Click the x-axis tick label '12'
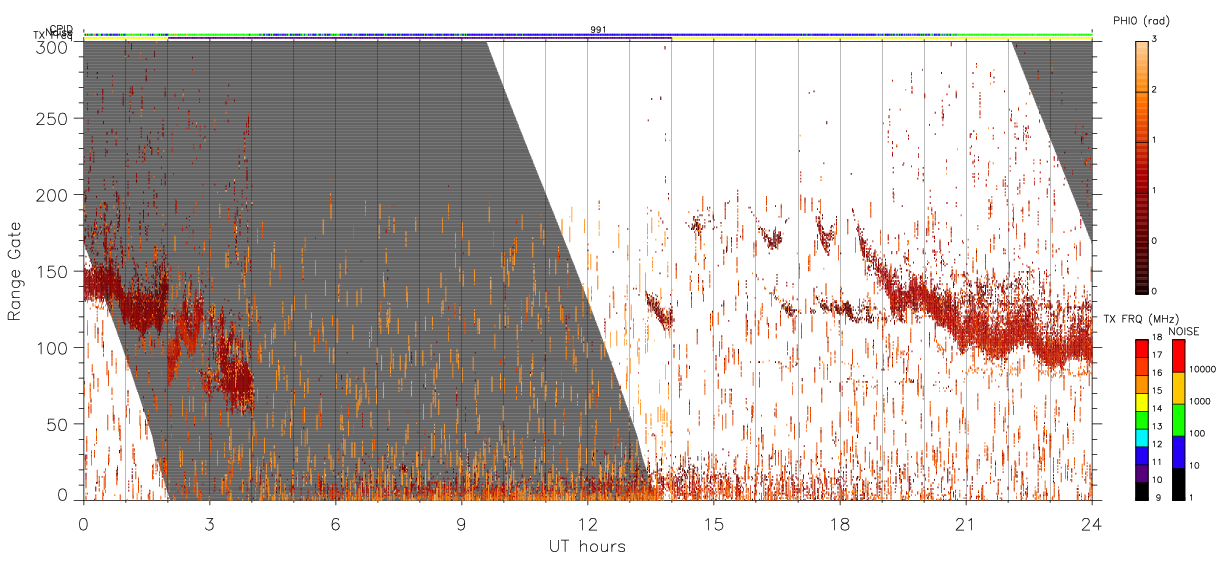 (x=588, y=524)
